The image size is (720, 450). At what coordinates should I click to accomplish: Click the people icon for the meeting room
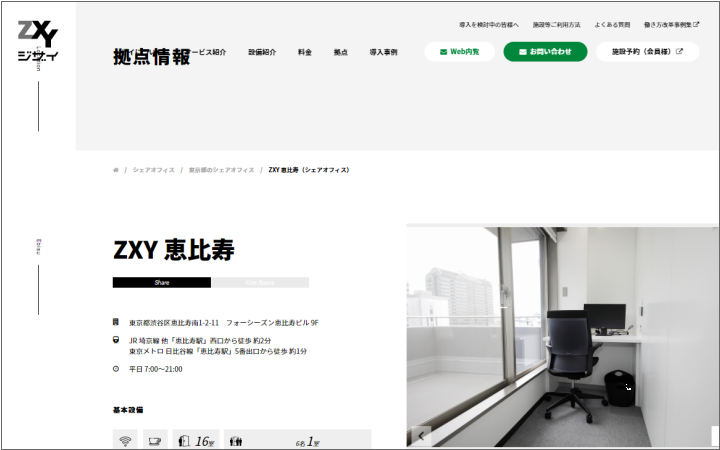pyautogui.click(x=236, y=441)
